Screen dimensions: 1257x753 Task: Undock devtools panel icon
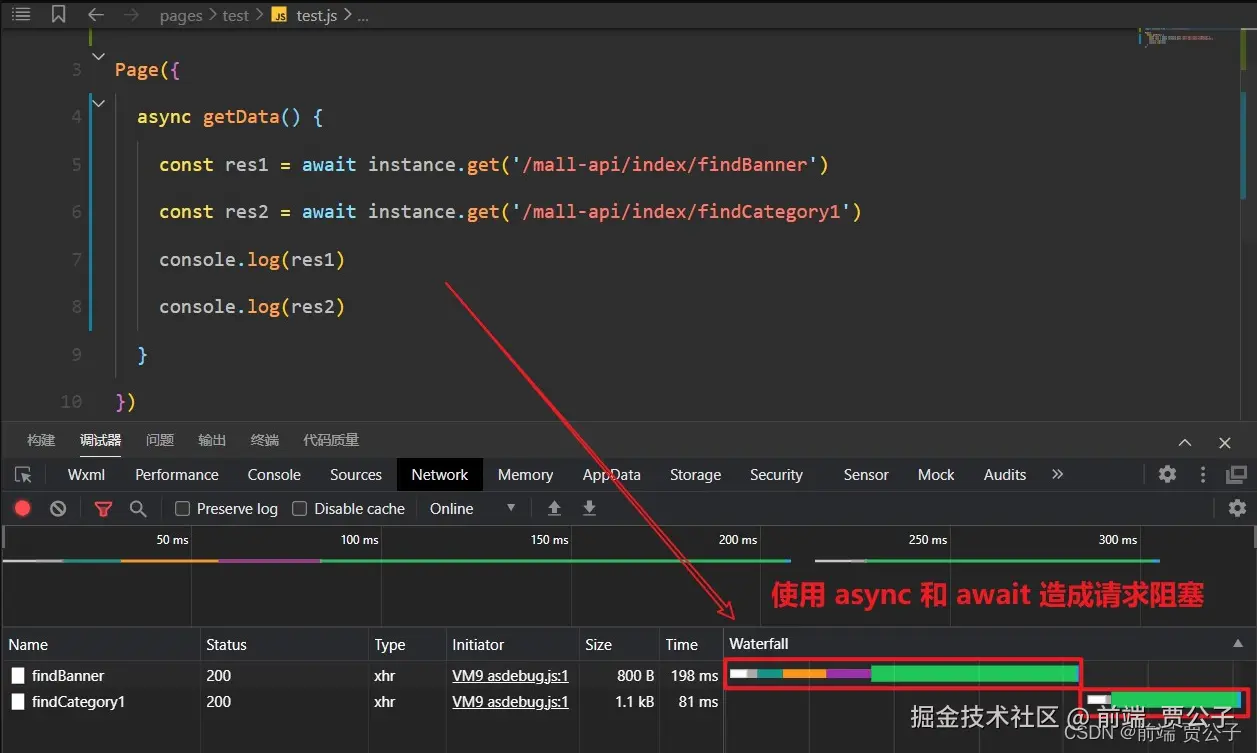[1237, 475]
